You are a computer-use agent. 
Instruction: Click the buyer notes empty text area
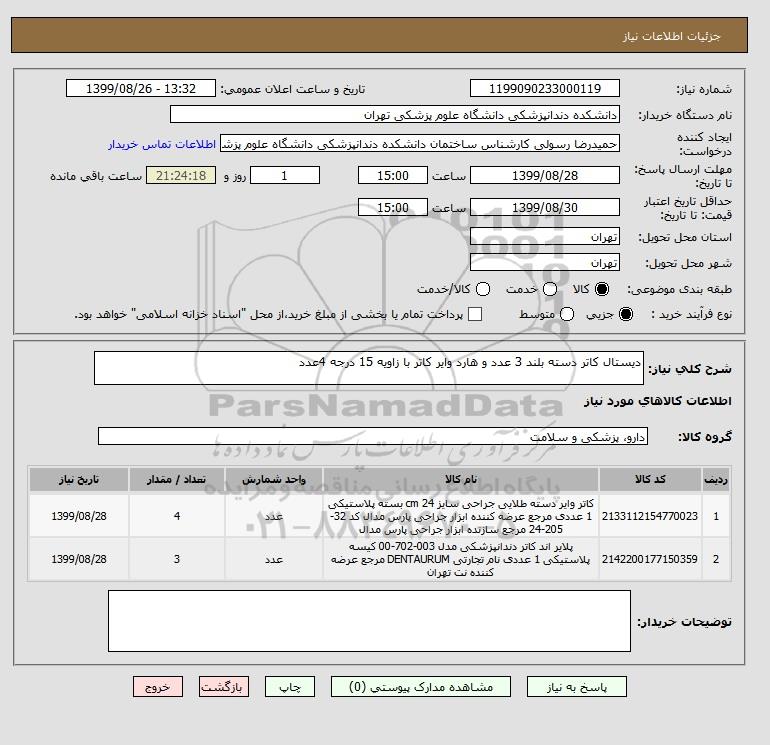pos(369,621)
